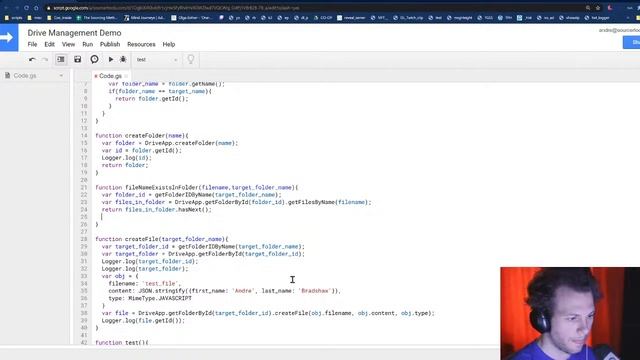Reload the page in the browser
The image size is (640, 360).
coord(26,8)
